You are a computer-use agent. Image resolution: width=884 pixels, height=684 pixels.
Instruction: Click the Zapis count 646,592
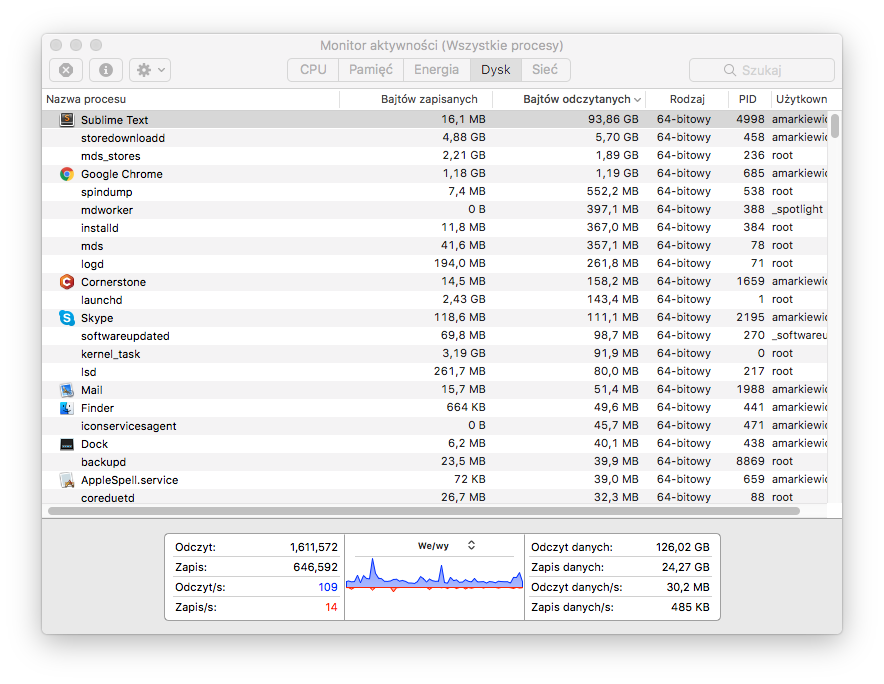tap(315, 567)
